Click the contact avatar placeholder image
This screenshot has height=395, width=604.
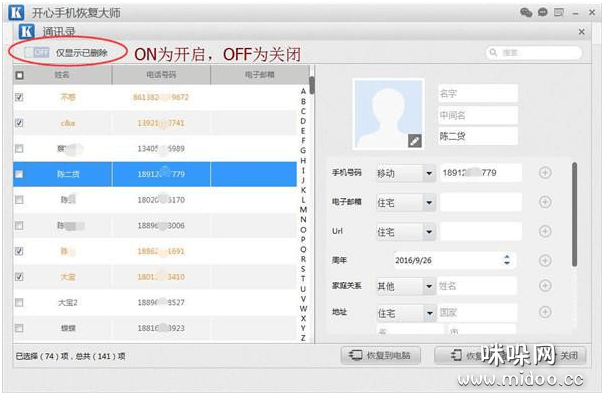388,114
